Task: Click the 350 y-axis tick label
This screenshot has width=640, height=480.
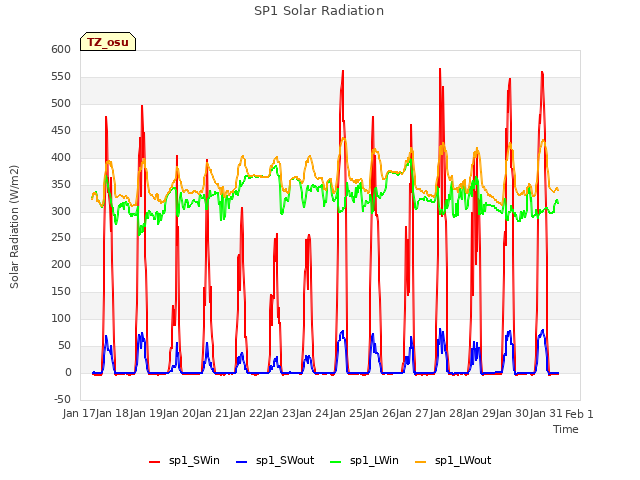Action: click(x=61, y=184)
